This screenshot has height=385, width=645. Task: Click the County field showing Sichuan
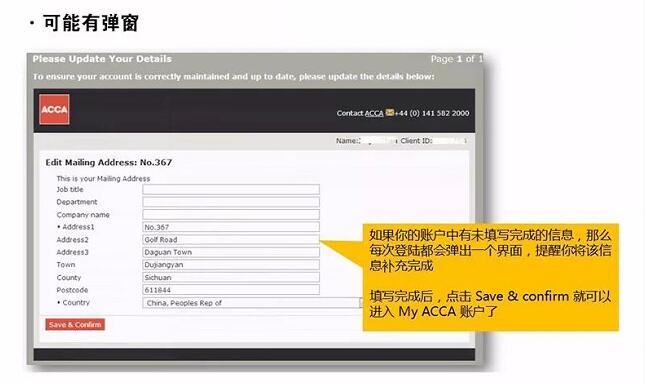(x=231, y=277)
